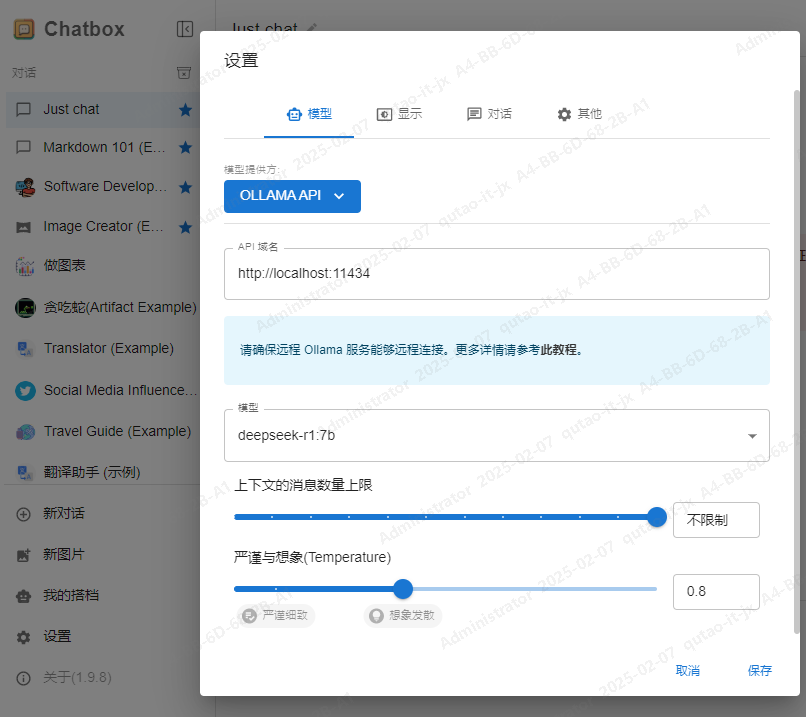Click the 贪吃蛇 Artifact Example icon
This screenshot has width=806, height=717.
(25, 308)
